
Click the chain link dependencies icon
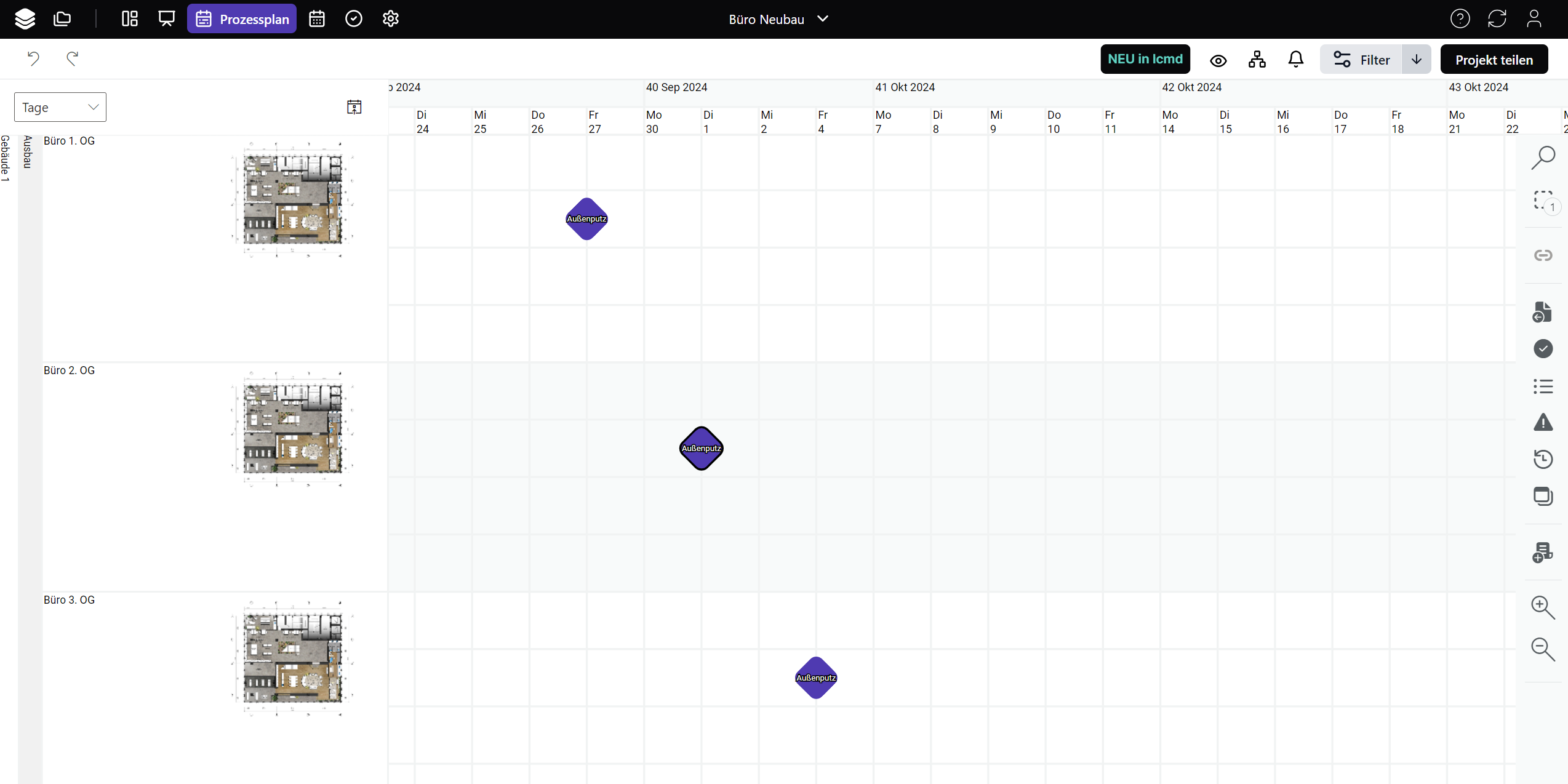1543,255
